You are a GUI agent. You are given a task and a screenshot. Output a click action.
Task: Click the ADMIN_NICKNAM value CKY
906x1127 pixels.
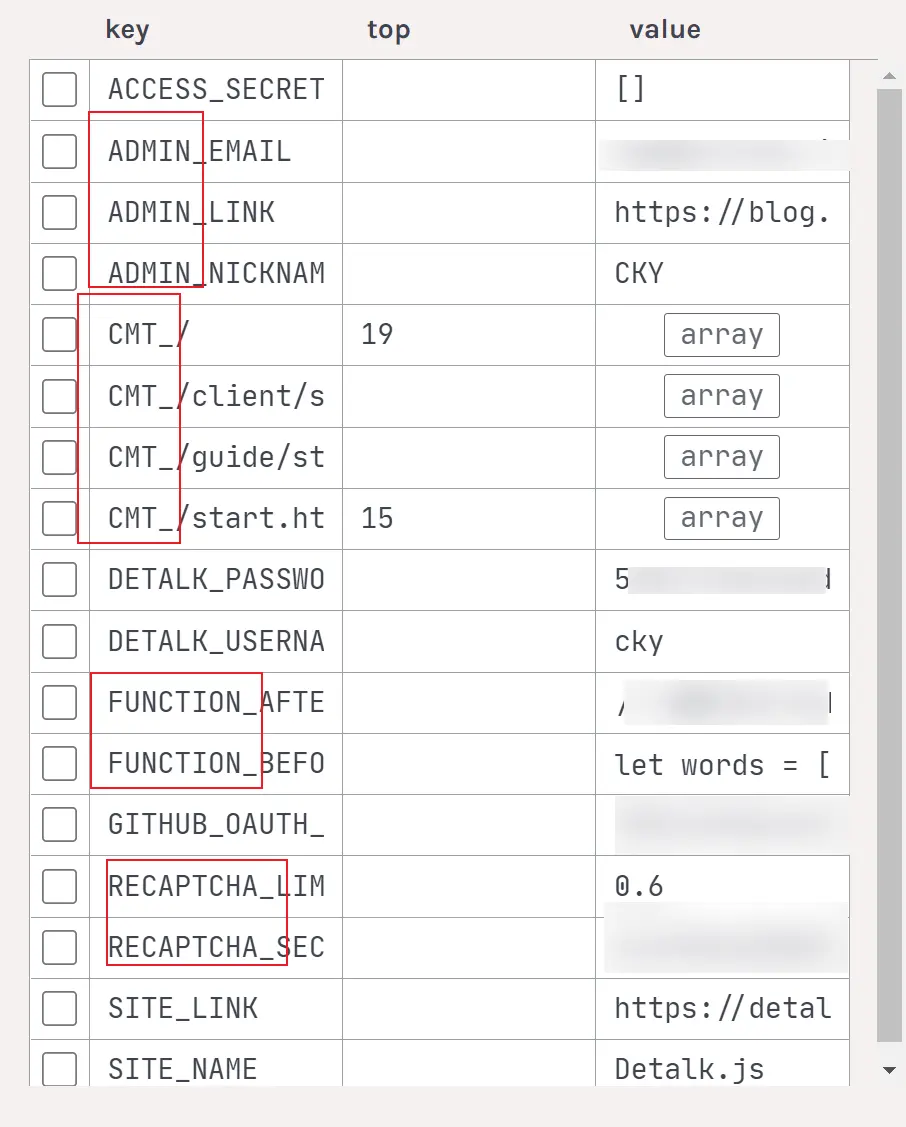pos(639,274)
